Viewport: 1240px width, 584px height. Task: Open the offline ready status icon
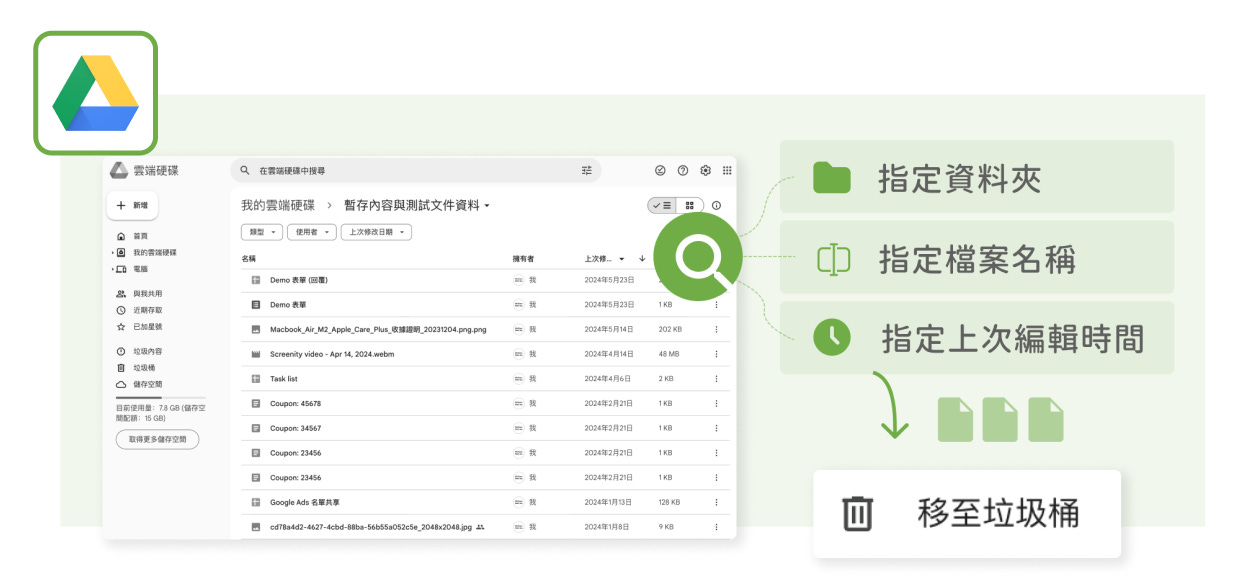pyautogui.click(x=660, y=171)
